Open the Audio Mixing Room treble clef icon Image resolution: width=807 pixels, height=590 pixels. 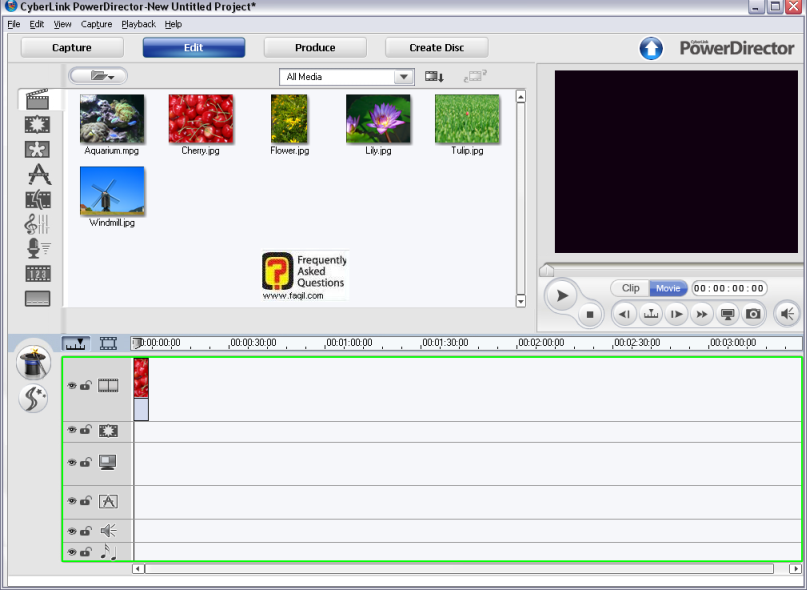(x=37, y=224)
